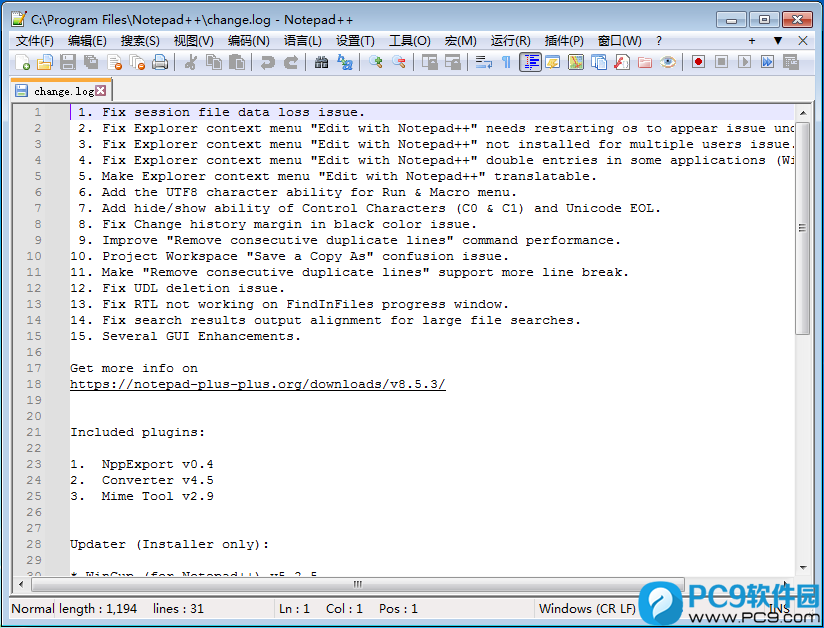
Task: Click the Open file folder icon
Action: 45,63
